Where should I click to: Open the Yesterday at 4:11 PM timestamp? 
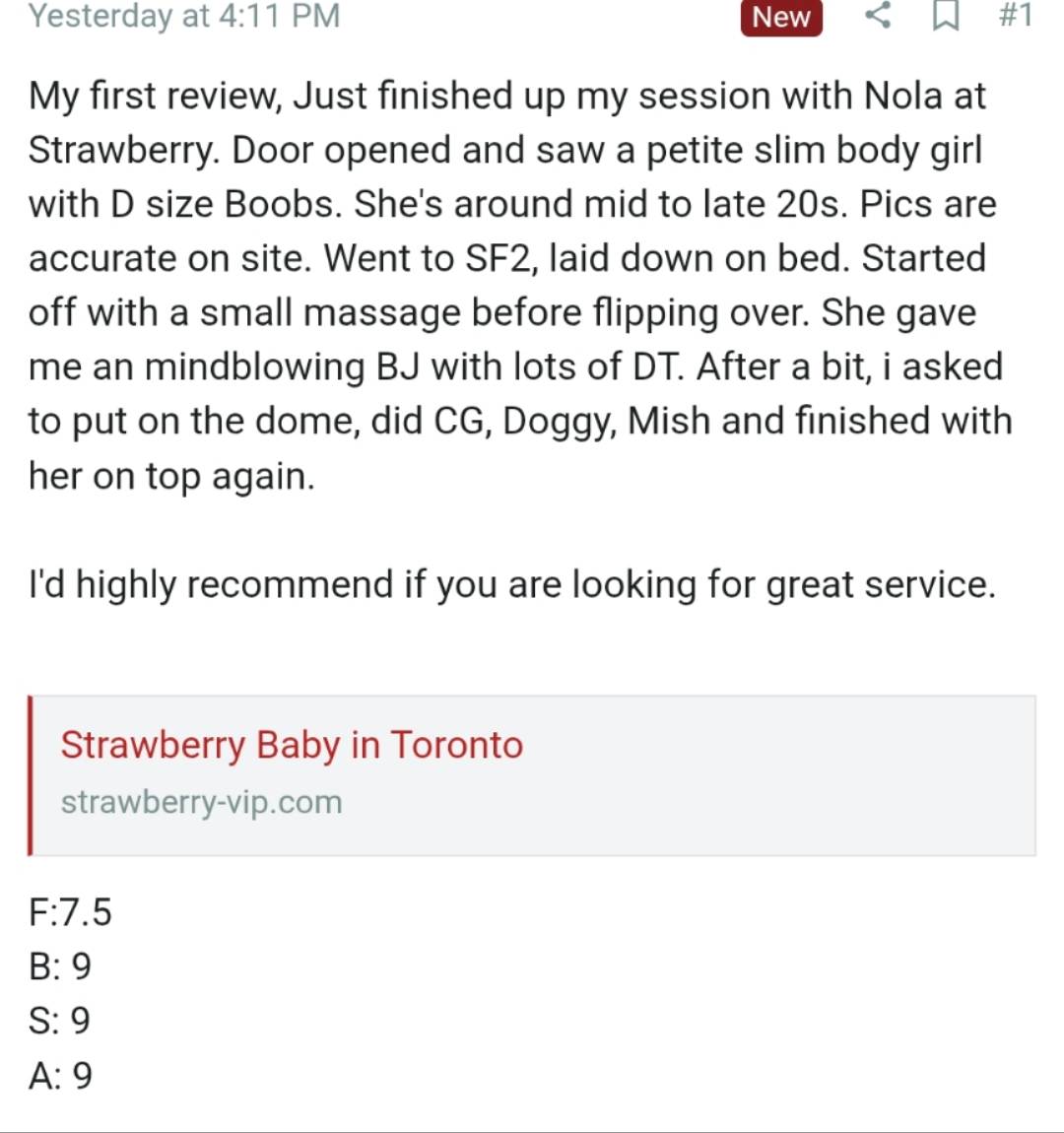point(184,16)
